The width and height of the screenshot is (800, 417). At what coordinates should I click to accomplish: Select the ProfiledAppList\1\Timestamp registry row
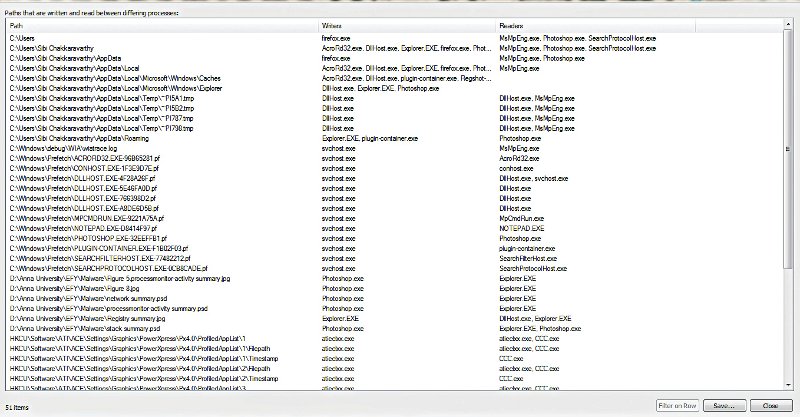click(394, 358)
